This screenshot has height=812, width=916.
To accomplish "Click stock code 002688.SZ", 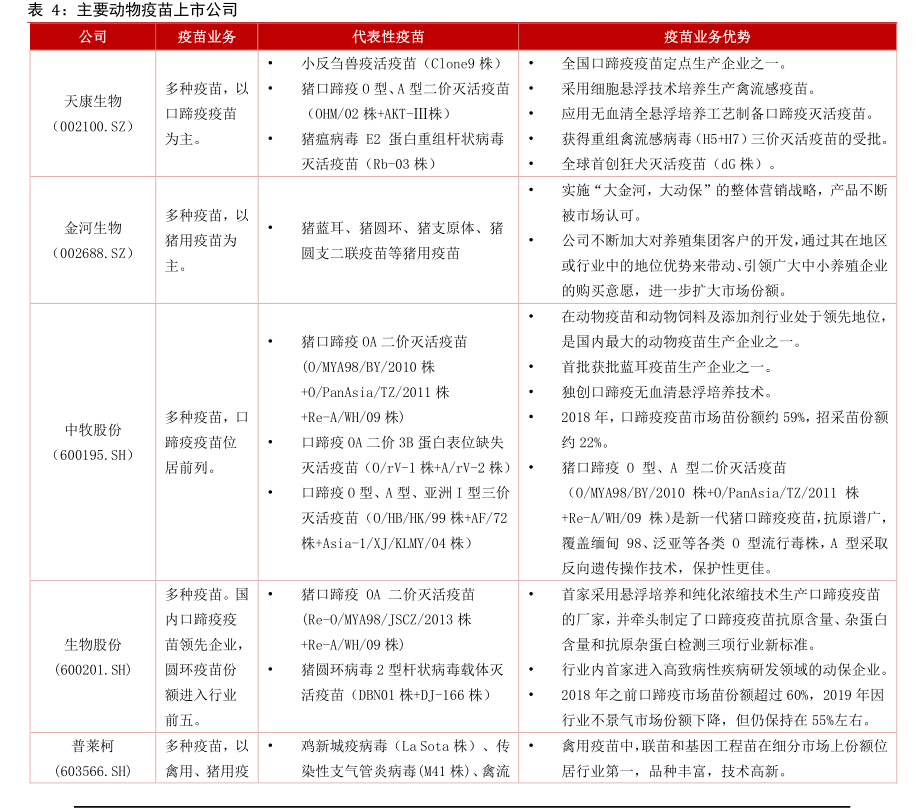I will coord(92,253).
